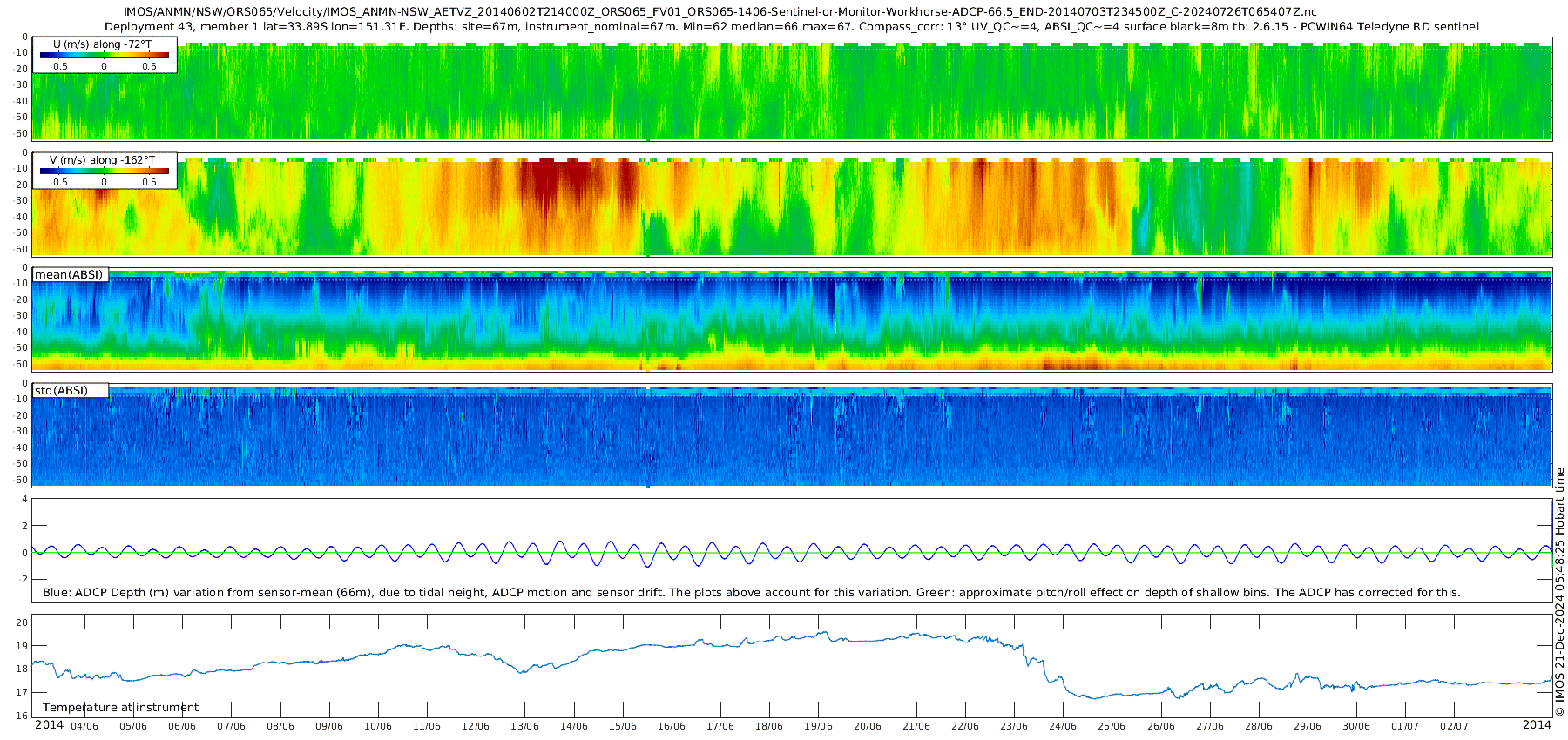
Task: Click the blue/green ADCP Depth caption text
Action: pyautogui.click(x=751, y=593)
